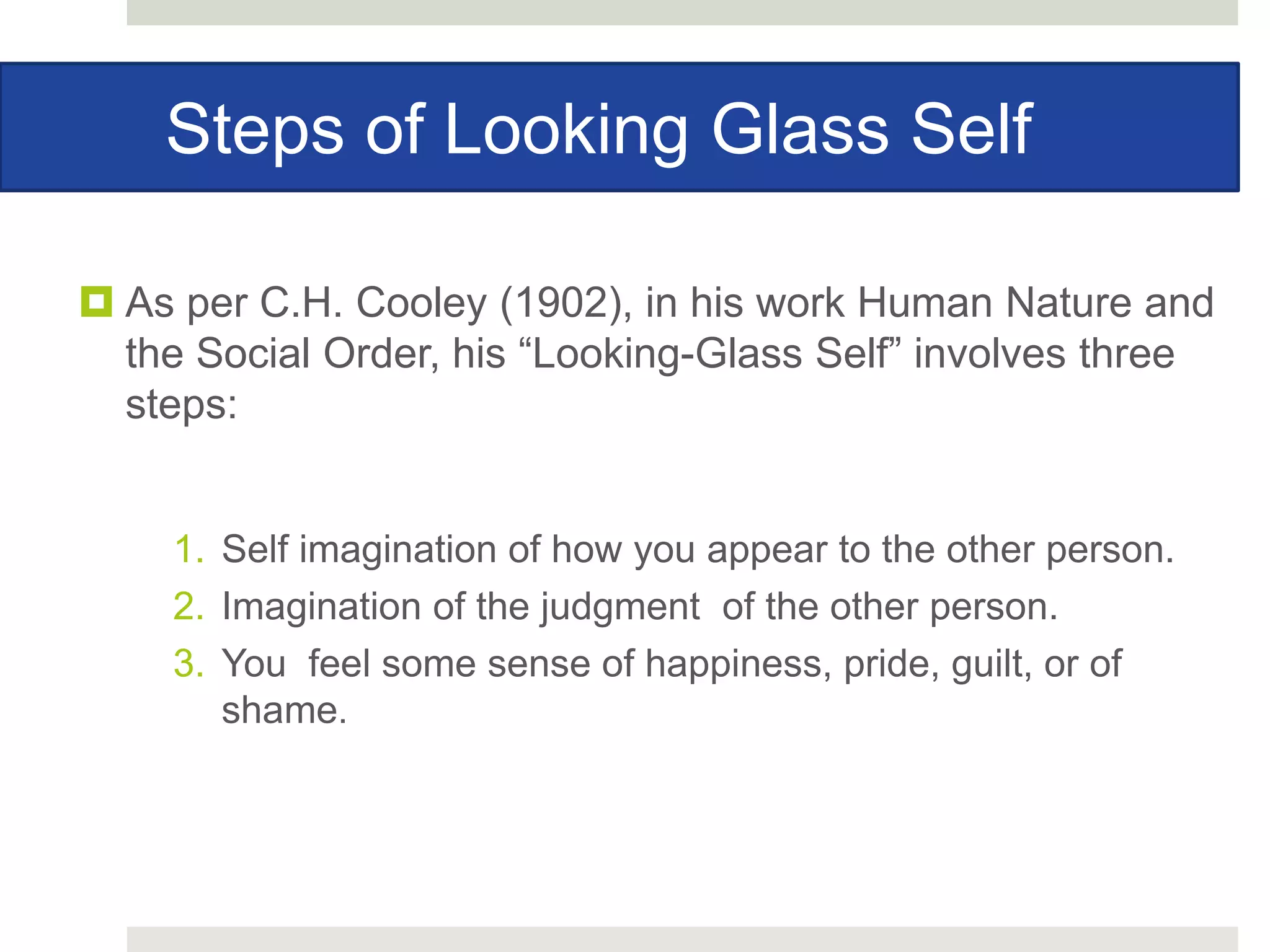Click the line 'You feel some sense of happiness'
This screenshot has height=952, width=1270.
point(526,664)
